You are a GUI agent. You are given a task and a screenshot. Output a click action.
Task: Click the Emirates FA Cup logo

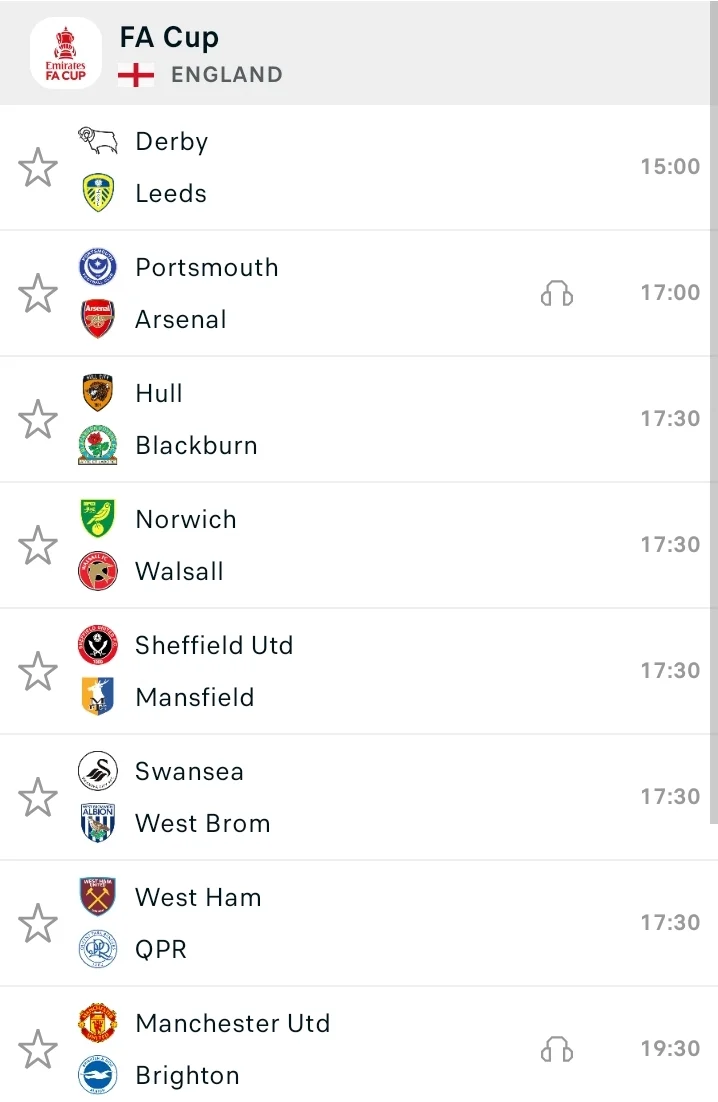tap(65, 53)
